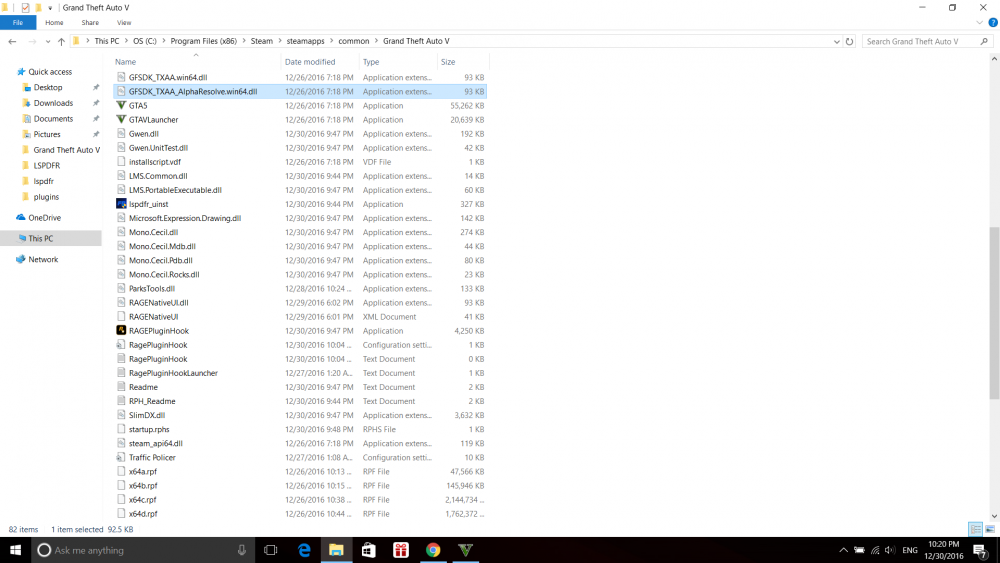Screen dimensions: 1000x563
Task: Open Windows Start menu
Action: point(15,550)
